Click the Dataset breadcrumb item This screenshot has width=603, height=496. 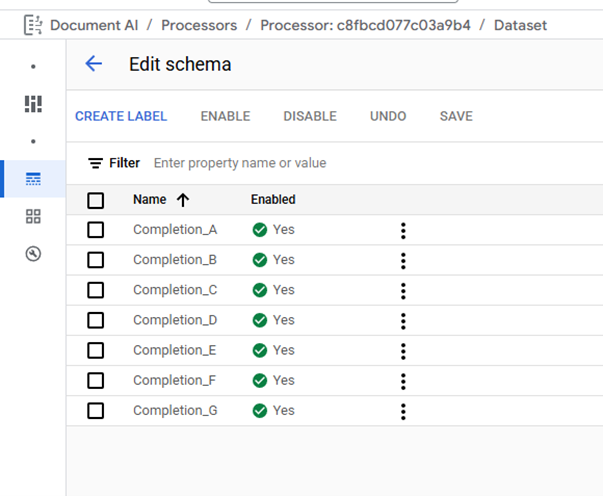coord(520,25)
